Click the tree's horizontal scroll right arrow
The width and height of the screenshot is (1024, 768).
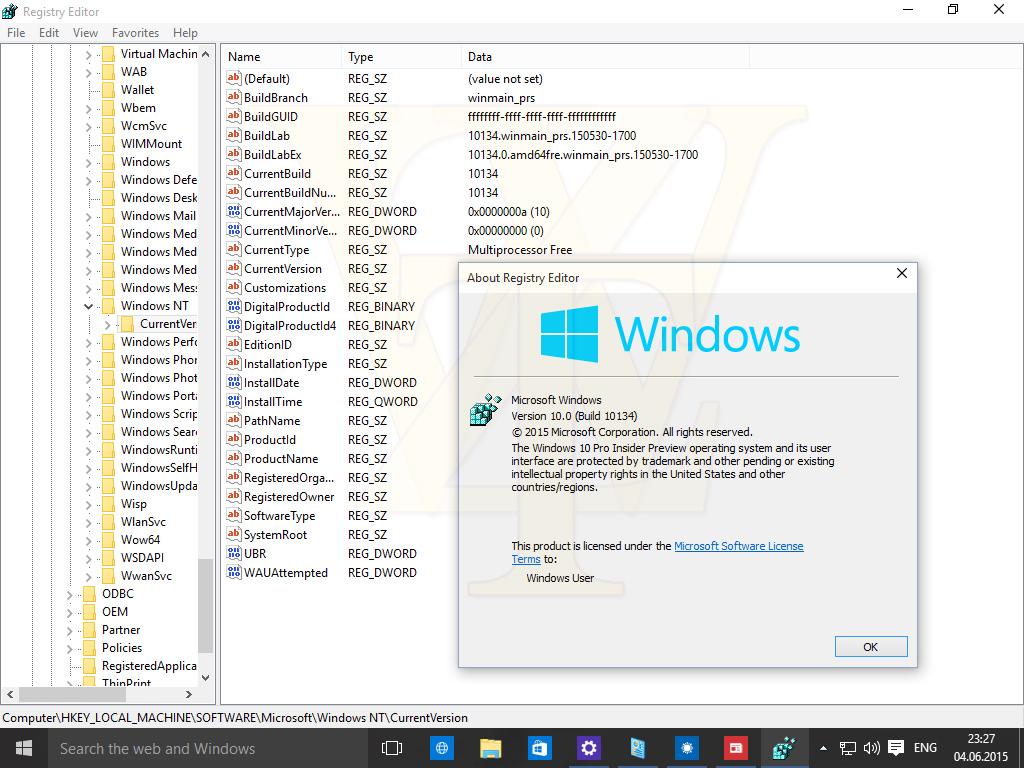click(189, 694)
